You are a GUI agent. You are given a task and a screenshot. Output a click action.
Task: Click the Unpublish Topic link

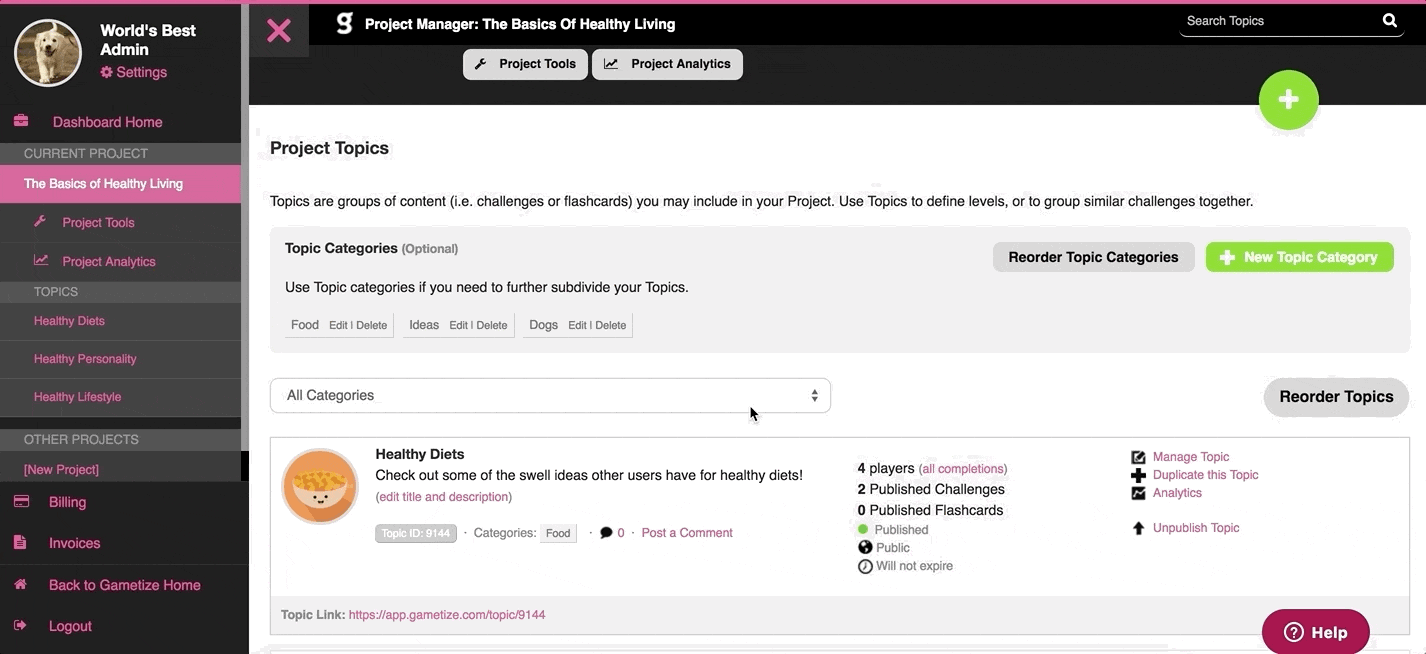tap(1196, 528)
